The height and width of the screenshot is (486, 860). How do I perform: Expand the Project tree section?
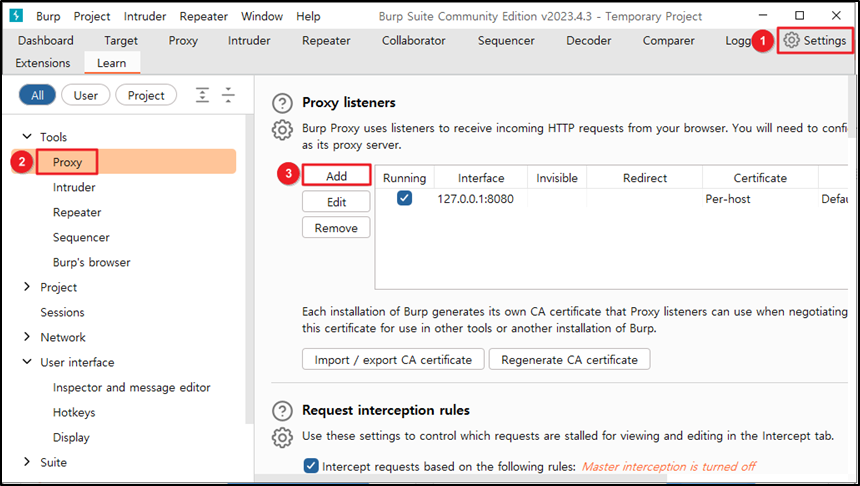(x=26, y=286)
